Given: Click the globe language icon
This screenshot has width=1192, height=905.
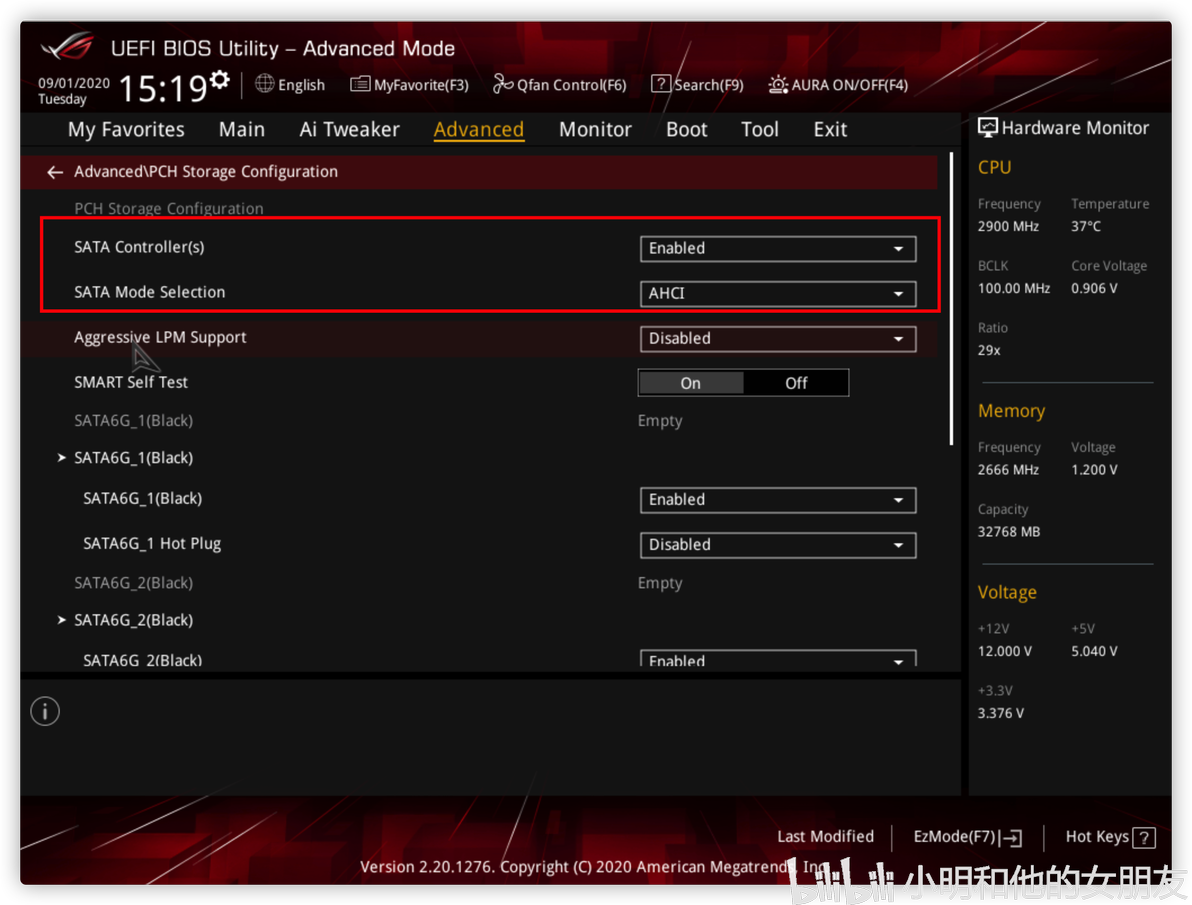Looking at the screenshot, I should pyautogui.click(x=264, y=84).
